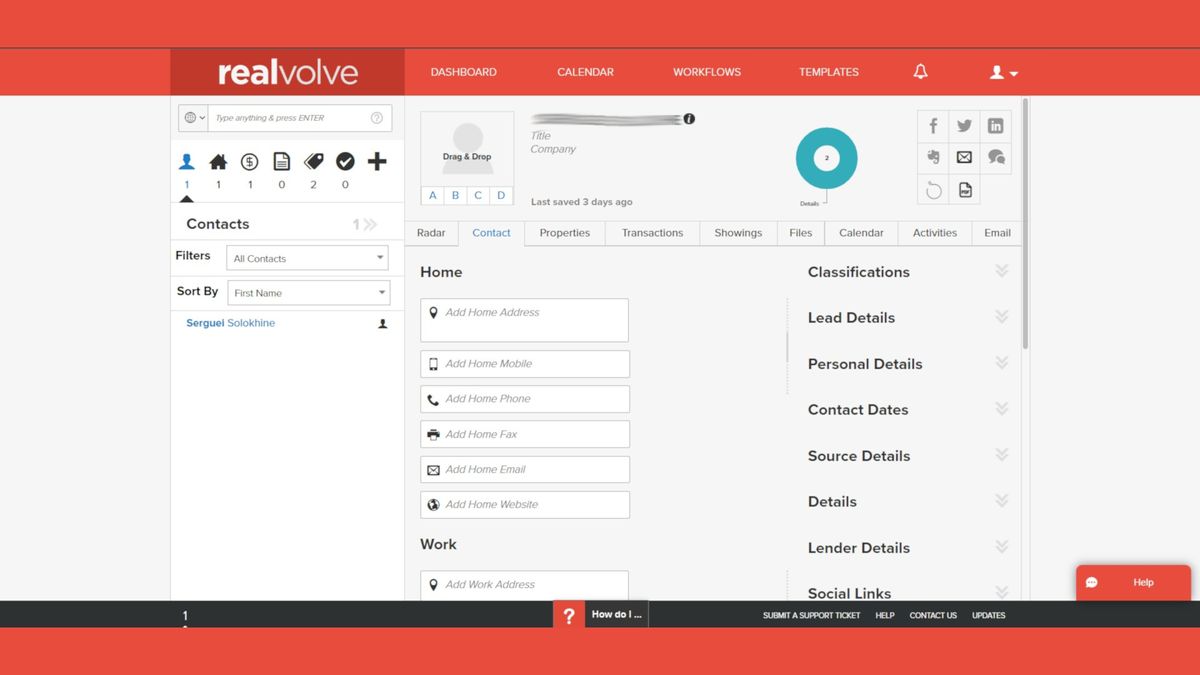Image resolution: width=1200 pixels, height=675 pixels.
Task: Select rating C for the contact
Action: point(477,195)
